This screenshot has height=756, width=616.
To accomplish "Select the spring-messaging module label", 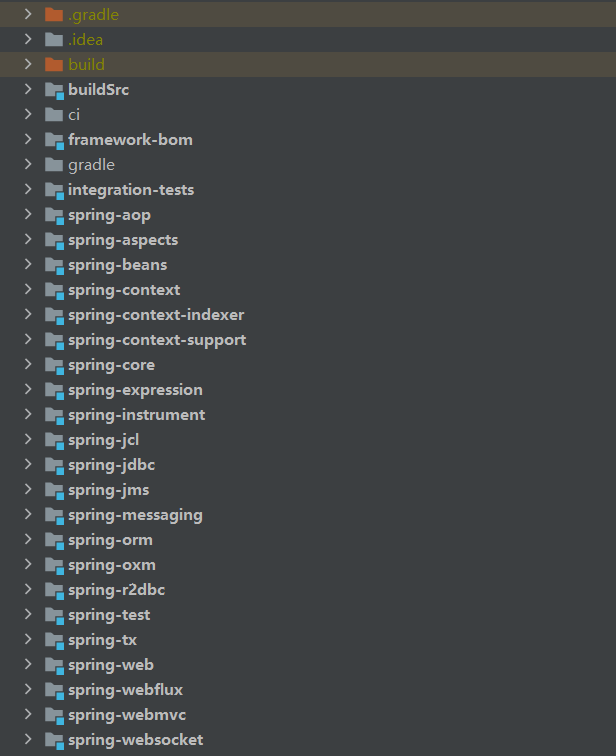I will [x=135, y=515].
